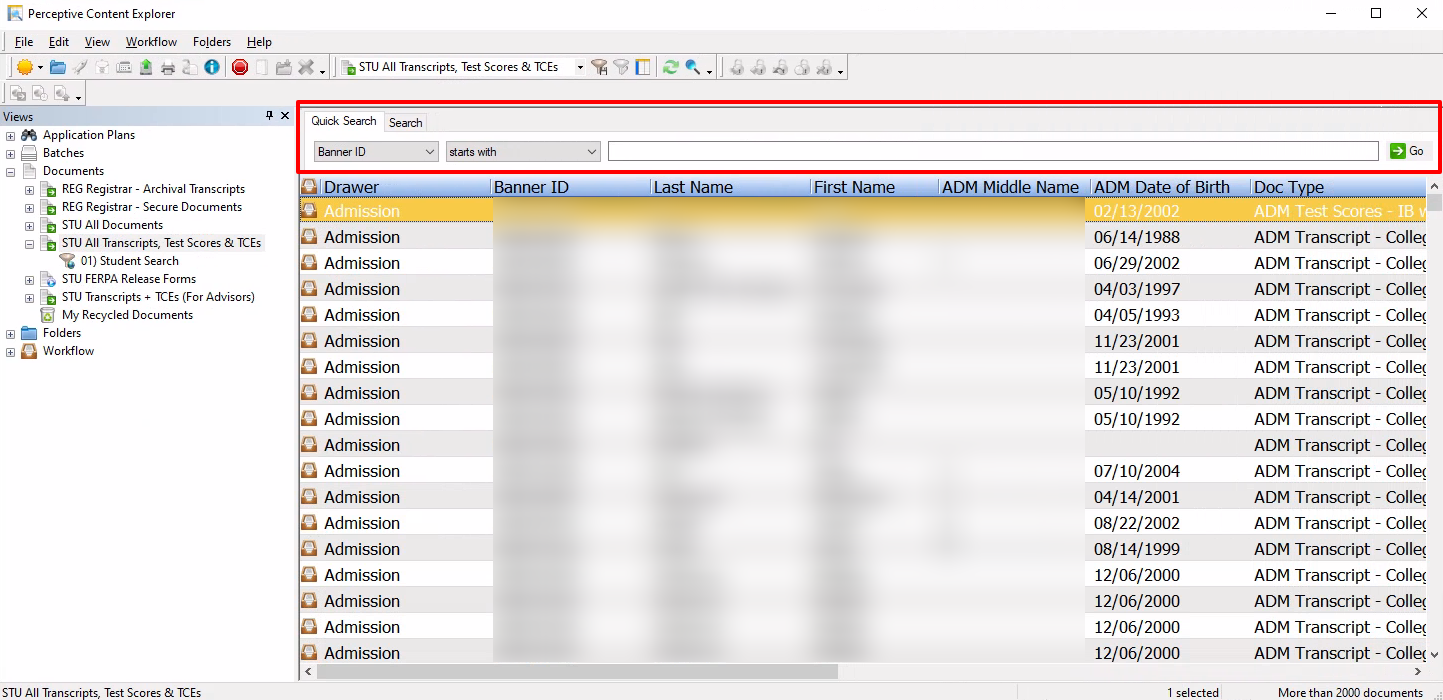Select the '01) Student Search' filter
1443x700 pixels.
pyautogui.click(x=130, y=261)
